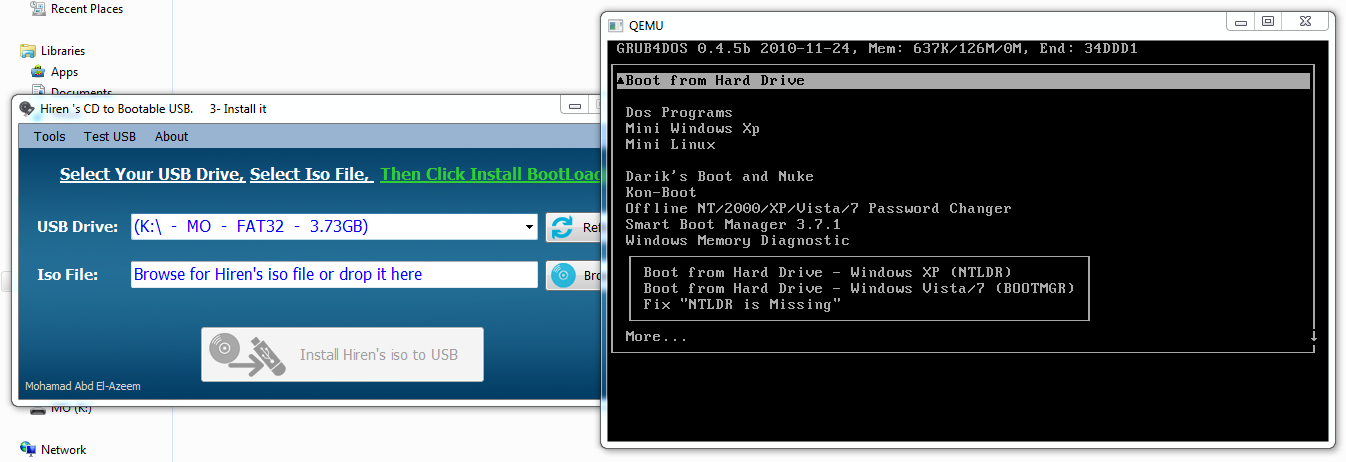
Task: Click the QEMU window title icon
Action: point(614,25)
